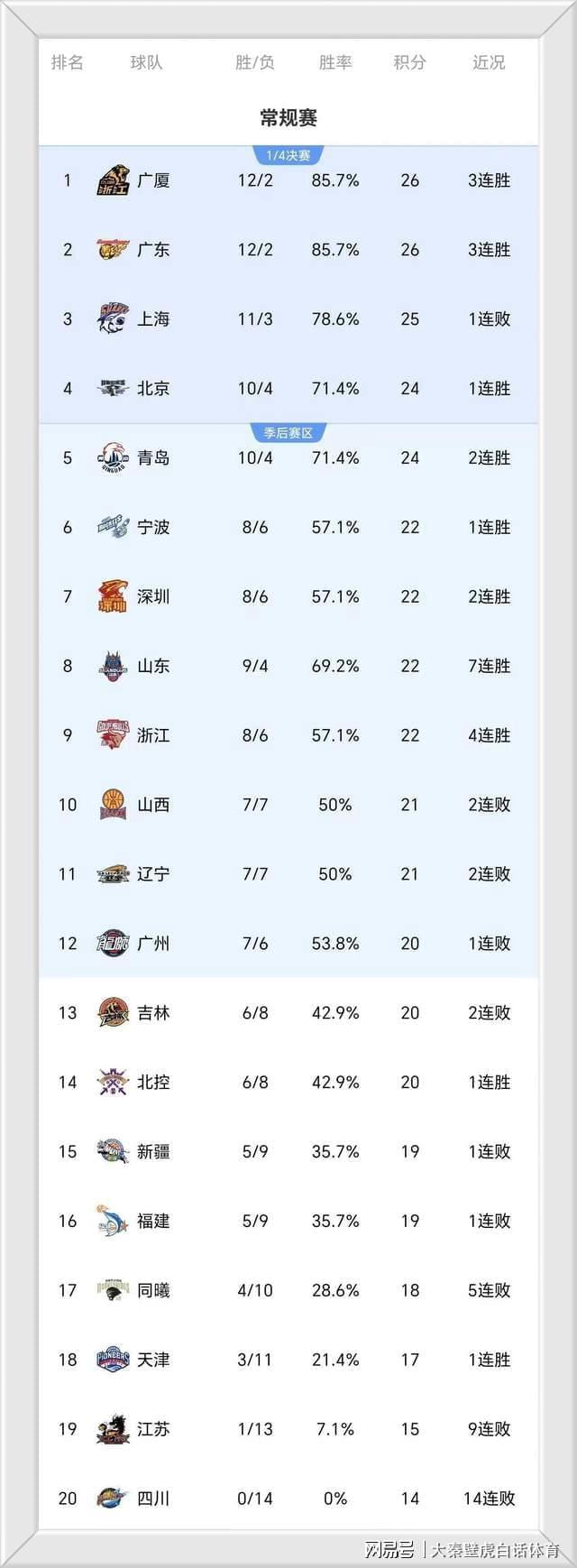
Task: Open the 辽宁 team name link
Action: pos(153,874)
